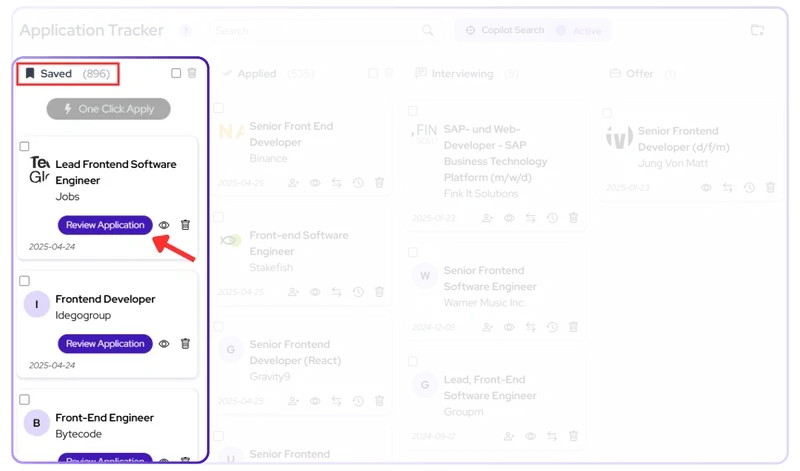
Task: Check the Front-End Engineer Bytecode checkbox
Action: (24, 400)
